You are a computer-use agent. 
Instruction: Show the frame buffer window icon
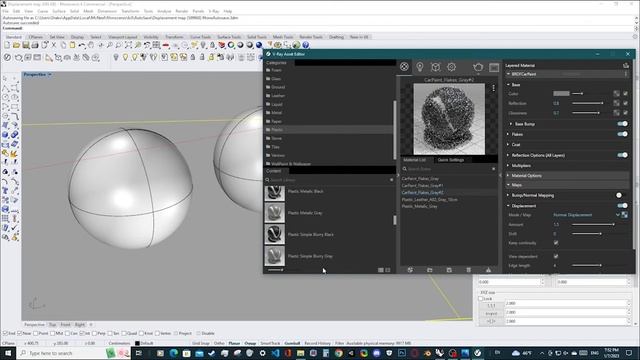(494, 67)
